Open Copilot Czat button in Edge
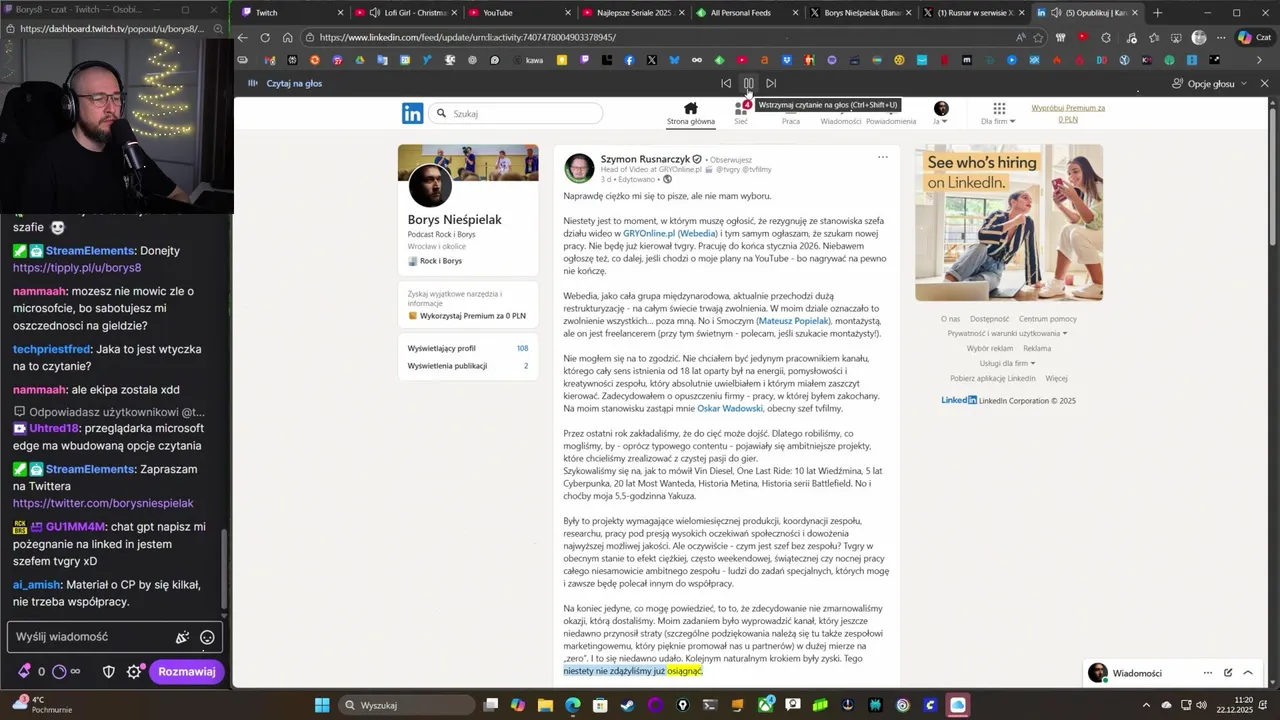The height and width of the screenshot is (720, 1280). tap(1257, 37)
